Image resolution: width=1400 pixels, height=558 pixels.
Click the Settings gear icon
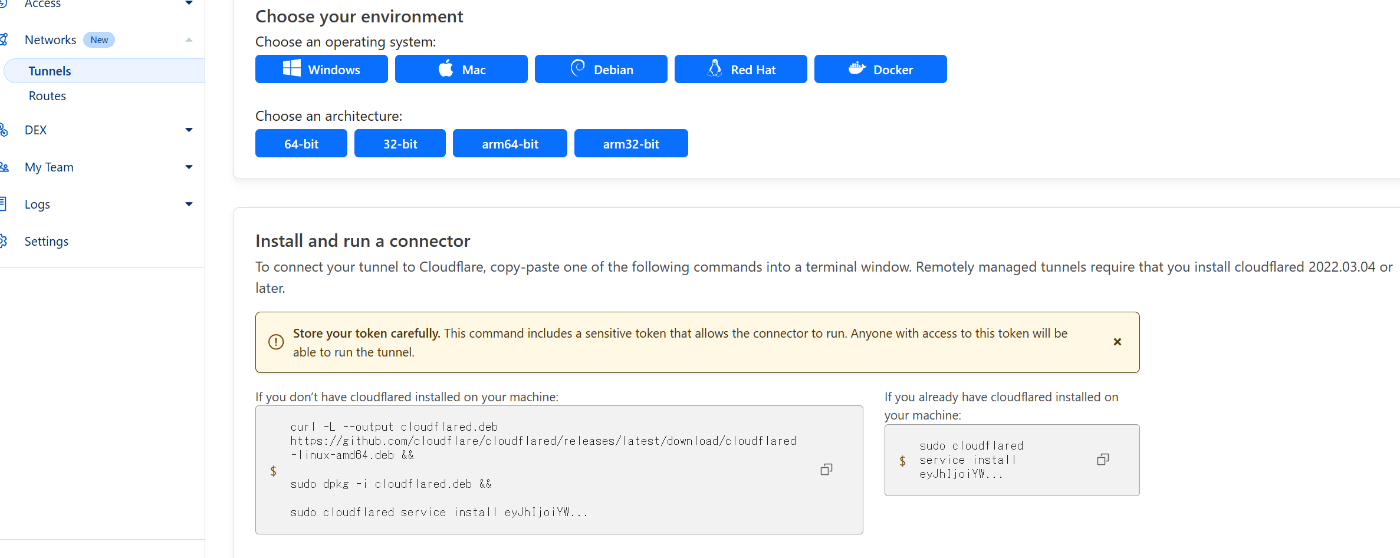3,241
